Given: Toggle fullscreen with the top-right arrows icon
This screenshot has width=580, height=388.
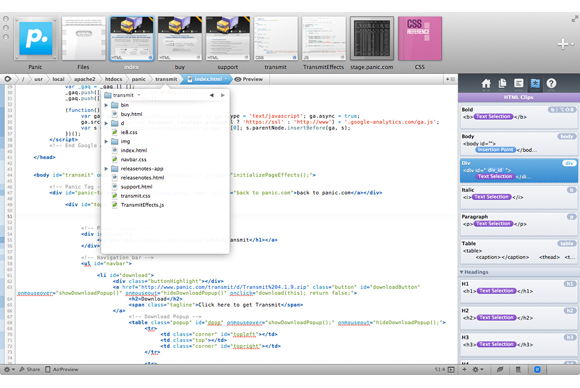Looking at the screenshot, I should click(x=575, y=18).
